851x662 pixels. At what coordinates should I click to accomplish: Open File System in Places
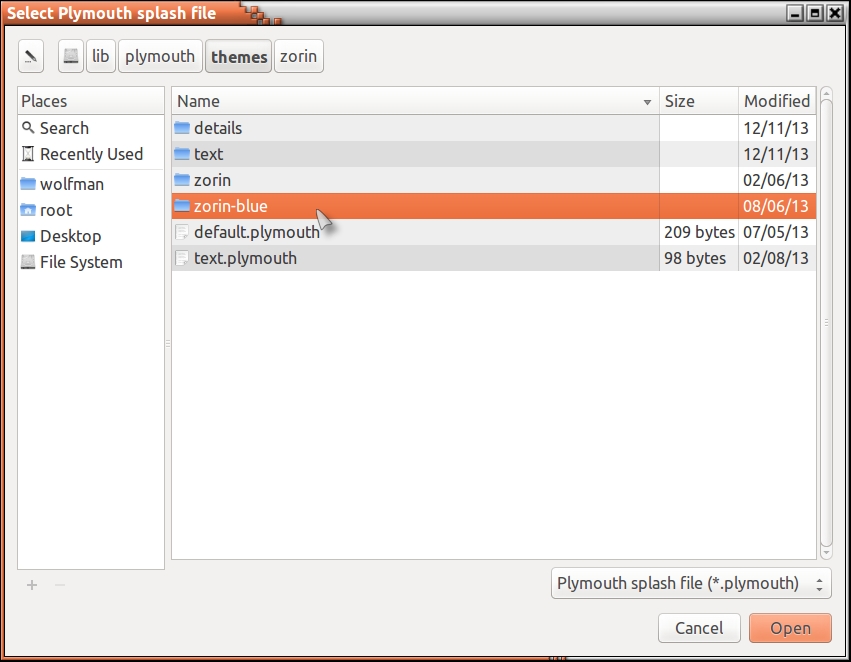(x=81, y=262)
